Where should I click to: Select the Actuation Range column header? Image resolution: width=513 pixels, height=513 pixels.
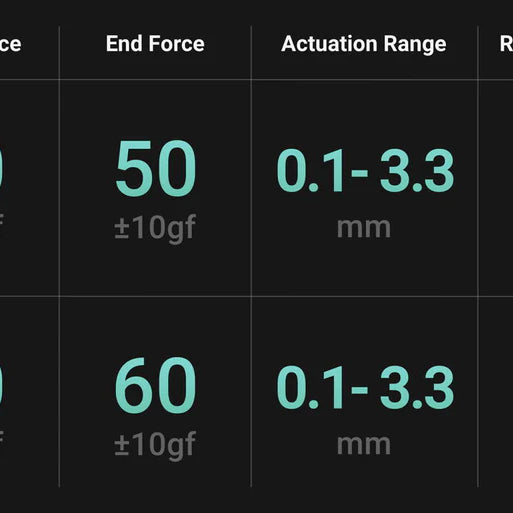pos(364,44)
